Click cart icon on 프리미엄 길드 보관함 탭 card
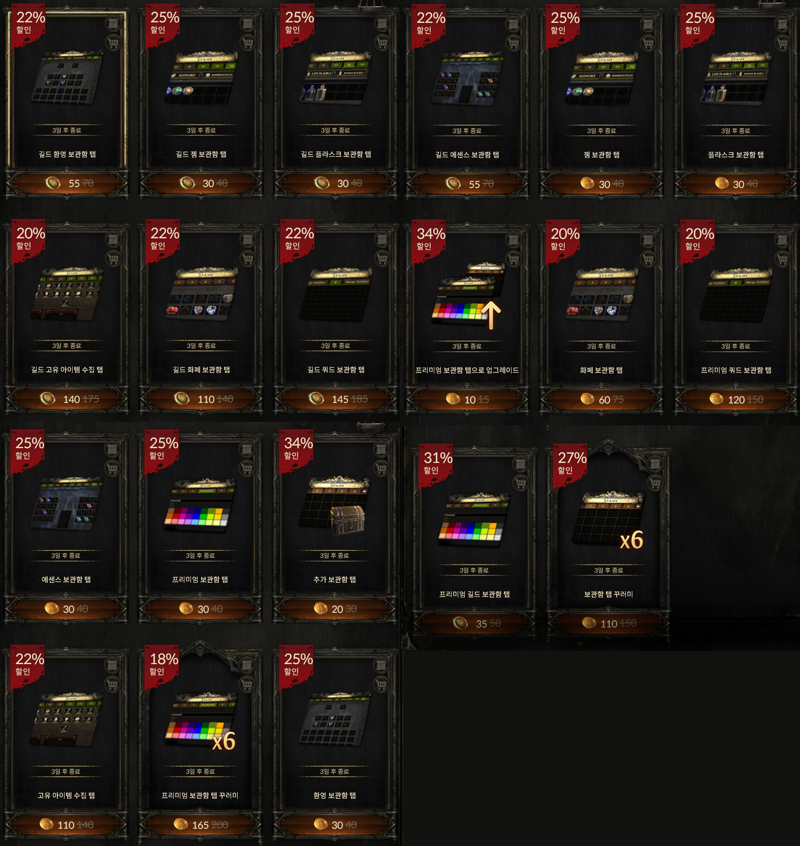 click(x=520, y=482)
